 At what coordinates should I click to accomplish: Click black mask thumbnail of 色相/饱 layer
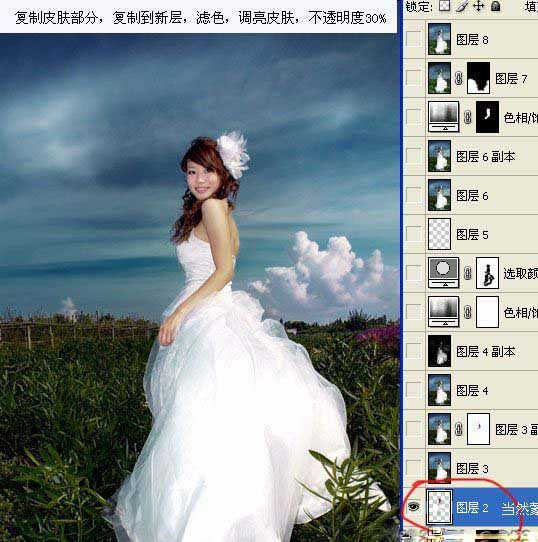coord(488,117)
